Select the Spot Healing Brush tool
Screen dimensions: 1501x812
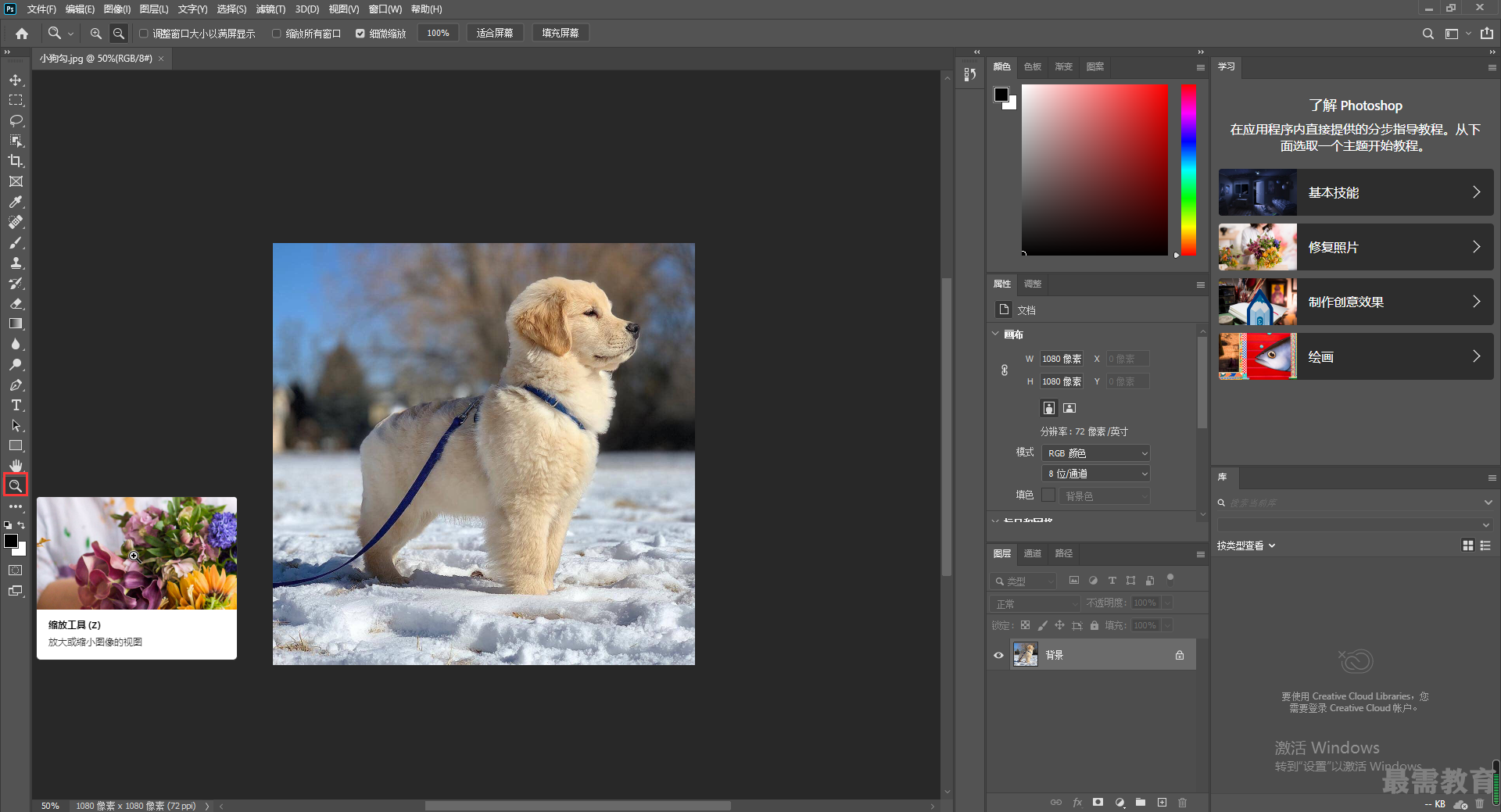coord(16,222)
